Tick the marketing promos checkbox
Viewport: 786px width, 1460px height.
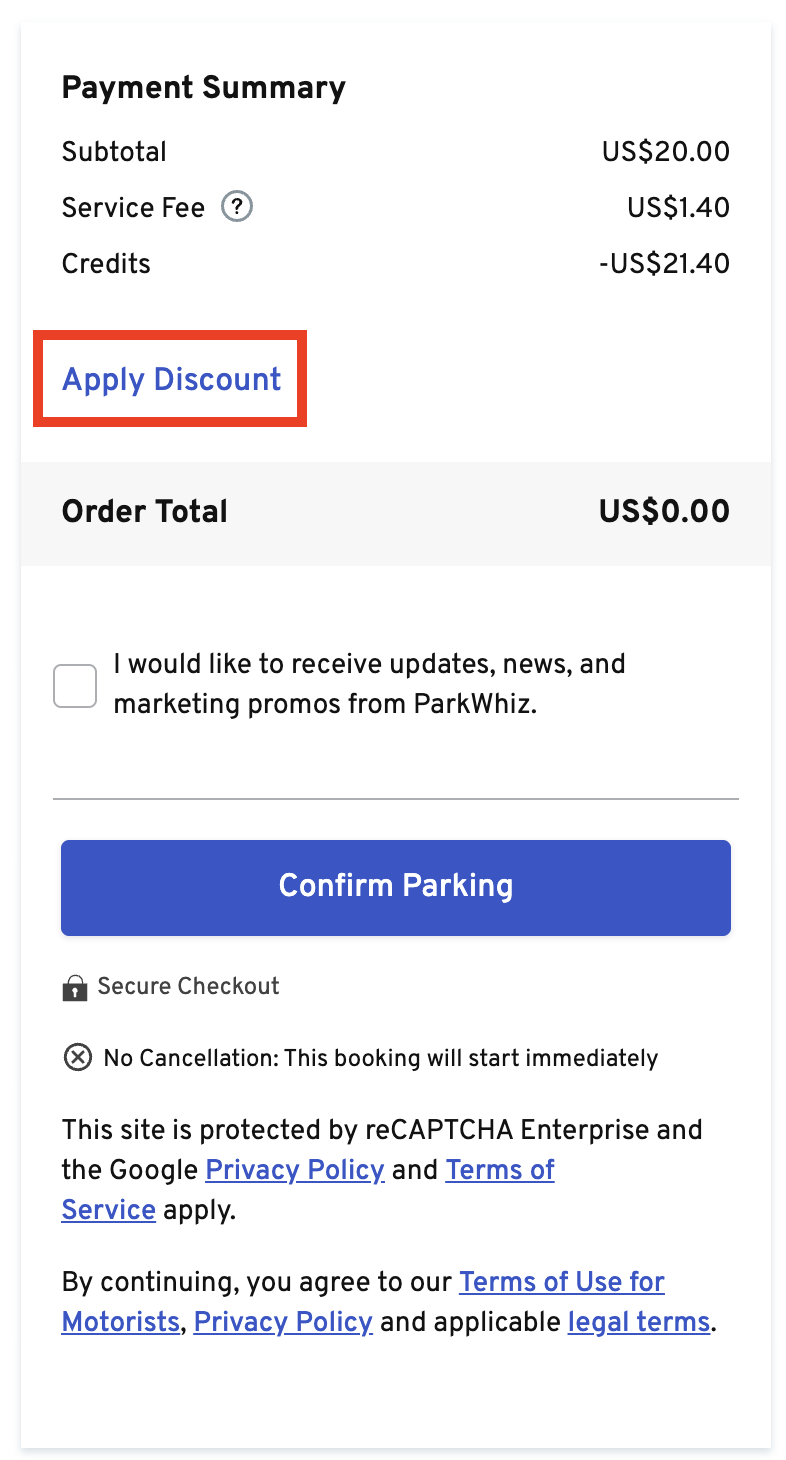[75, 686]
